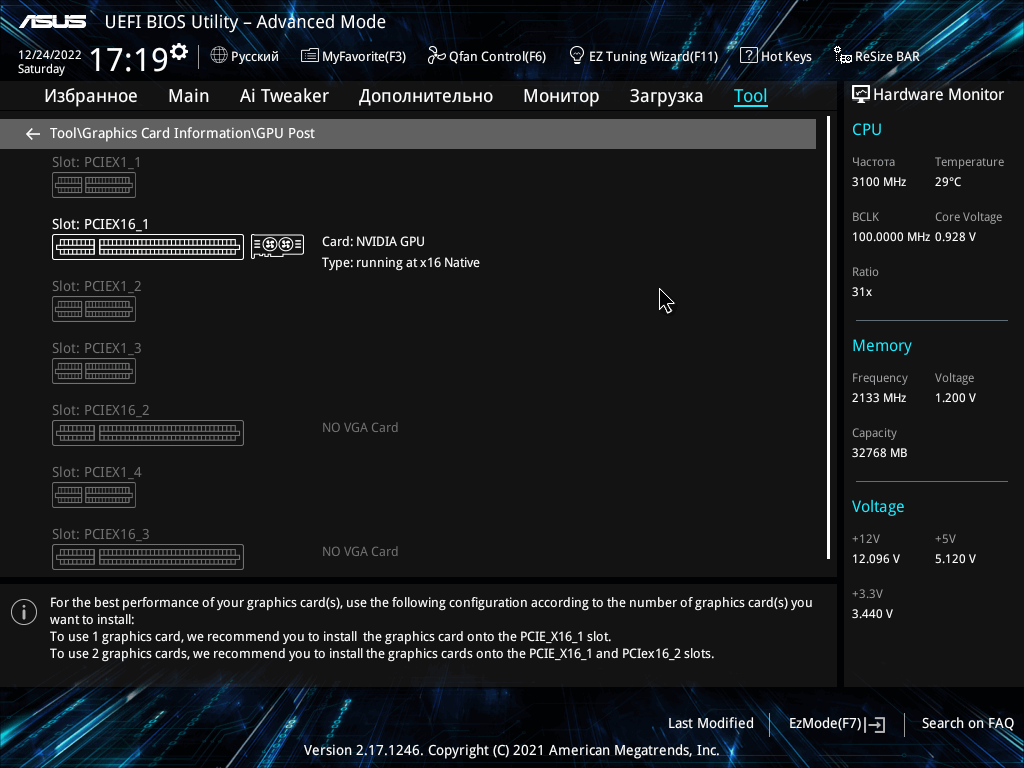
Task: Show the Hot Keys list
Action: pyautogui.click(x=786, y=57)
